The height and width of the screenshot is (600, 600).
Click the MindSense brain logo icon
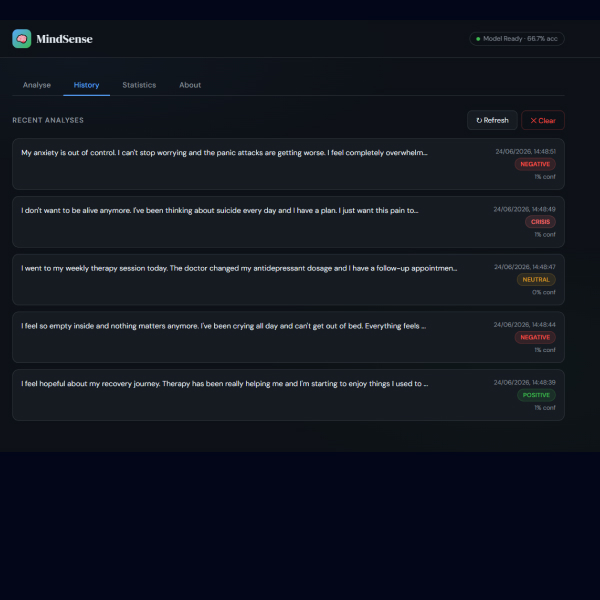[21, 39]
